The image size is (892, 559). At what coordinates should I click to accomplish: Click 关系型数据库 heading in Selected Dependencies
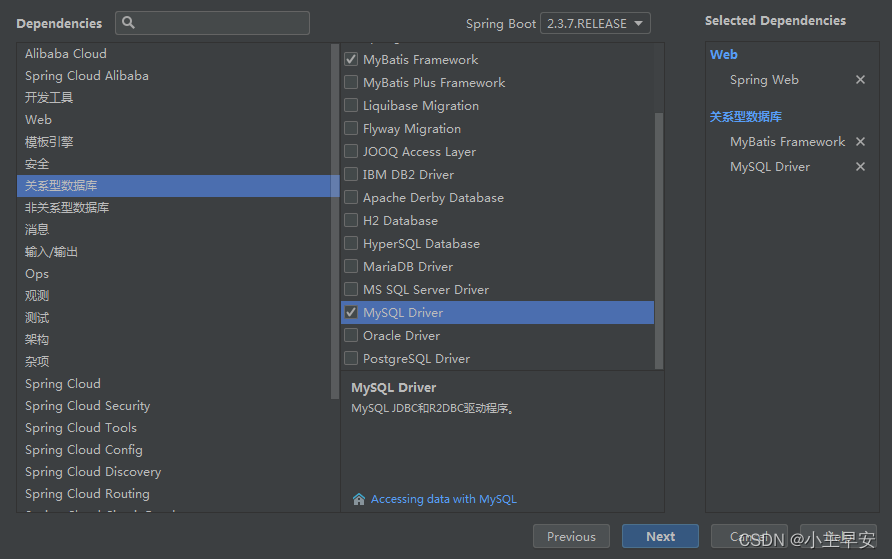point(746,117)
